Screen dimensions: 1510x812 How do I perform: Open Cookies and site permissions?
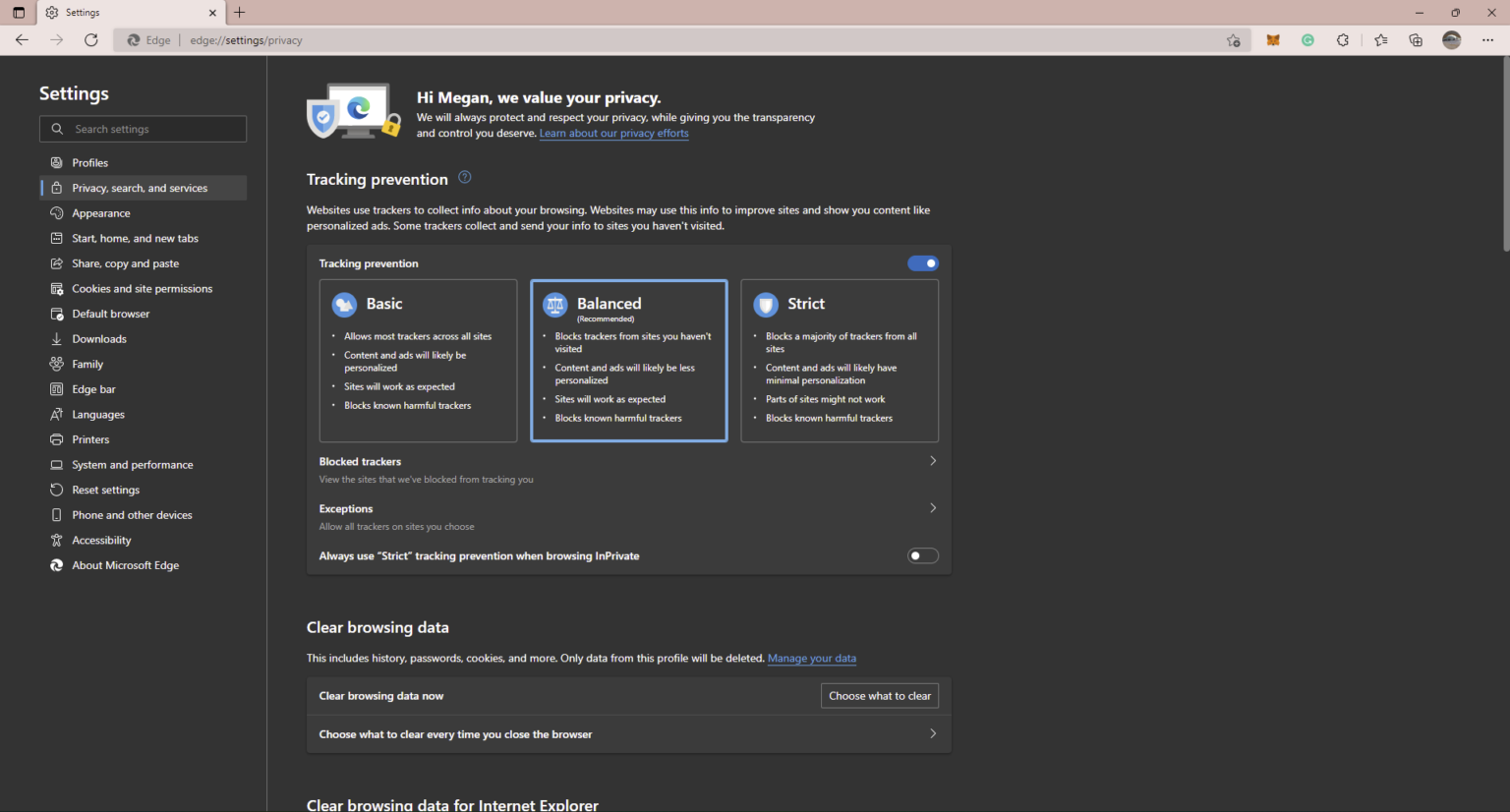pos(144,289)
